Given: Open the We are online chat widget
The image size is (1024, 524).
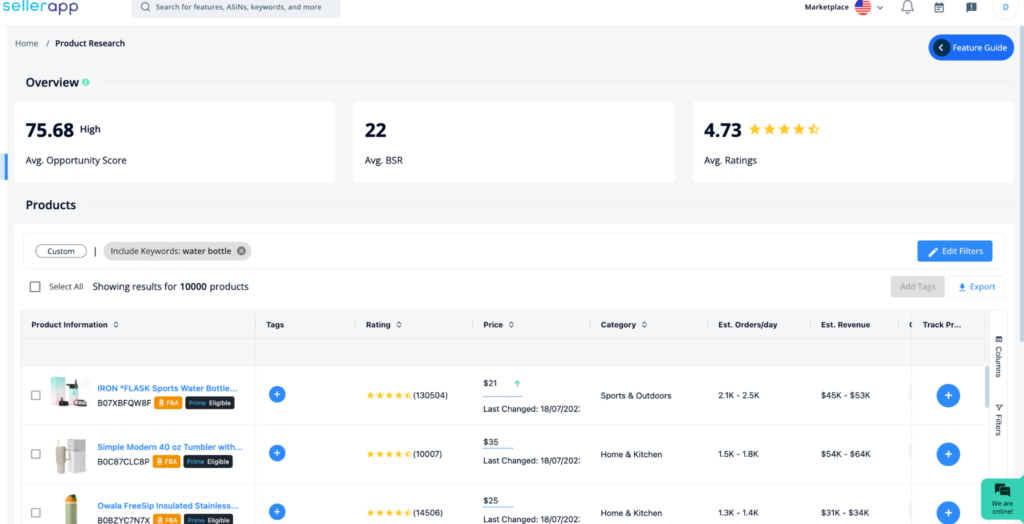Looking at the screenshot, I should pyautogui.click(x=1002, y=499).
